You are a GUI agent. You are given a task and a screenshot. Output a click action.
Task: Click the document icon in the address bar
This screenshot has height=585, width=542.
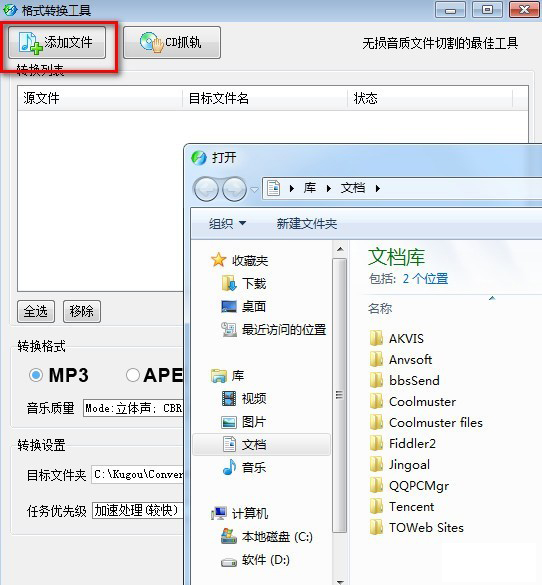(x=274, y=188)
